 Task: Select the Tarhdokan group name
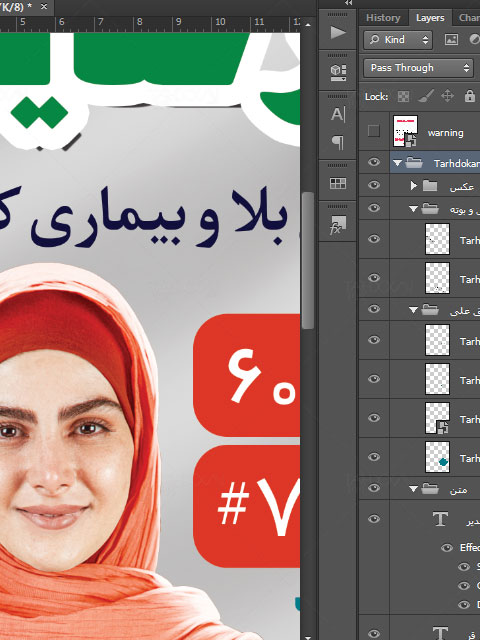[x=456, y=163]
